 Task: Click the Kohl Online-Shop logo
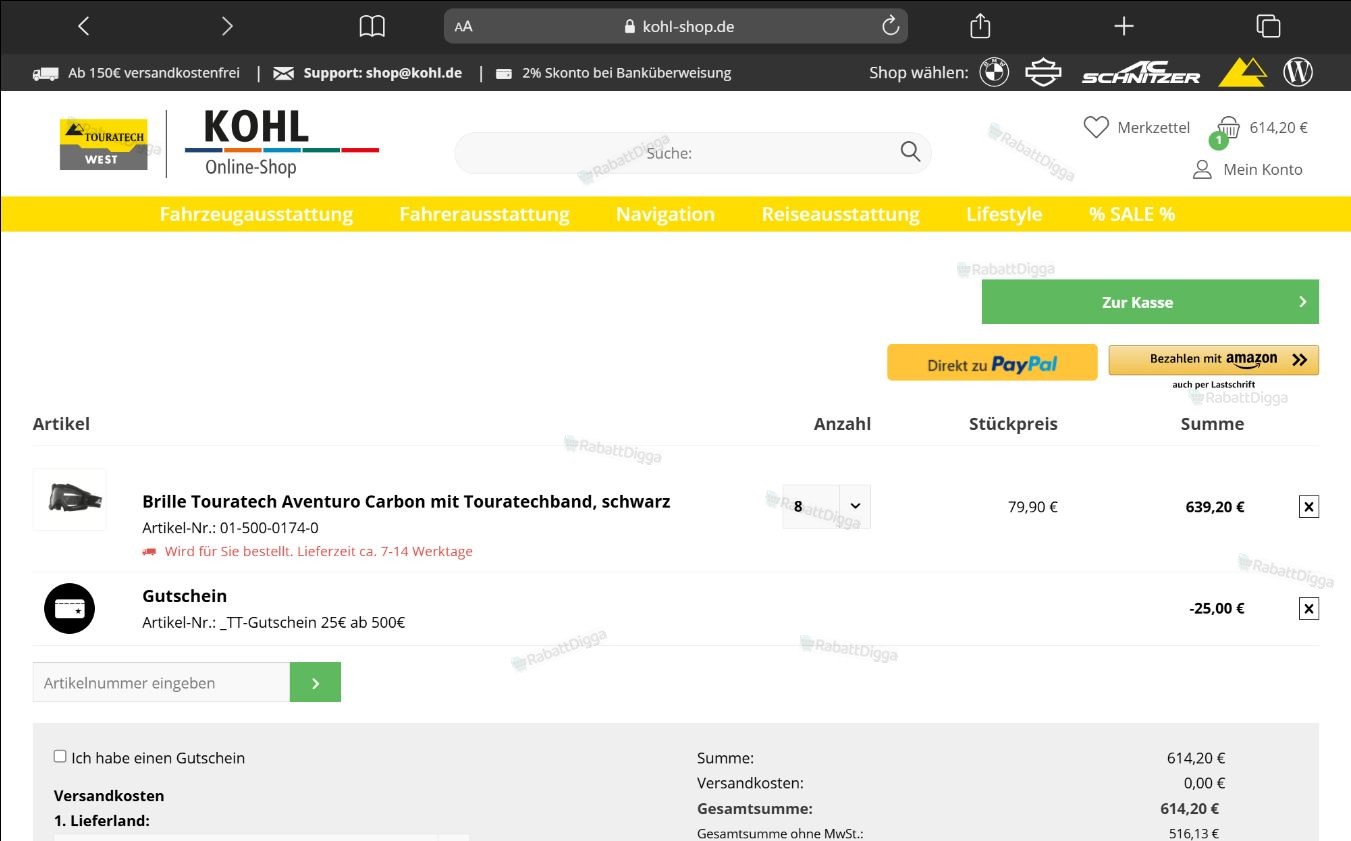pyautogui.click(x=282, y=143)
